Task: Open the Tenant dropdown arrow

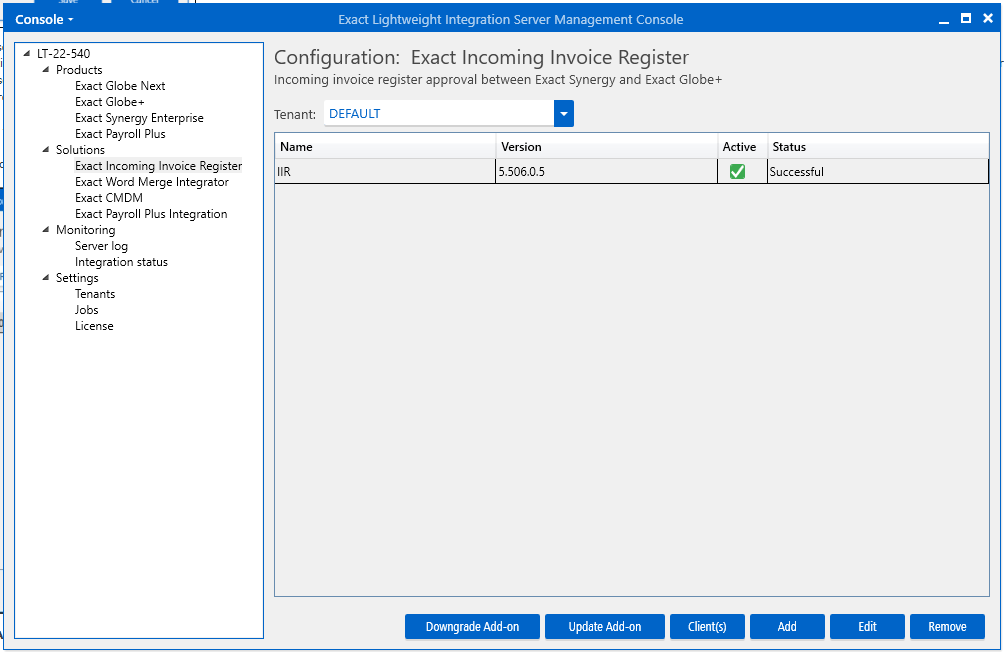Action: point(564,114)
